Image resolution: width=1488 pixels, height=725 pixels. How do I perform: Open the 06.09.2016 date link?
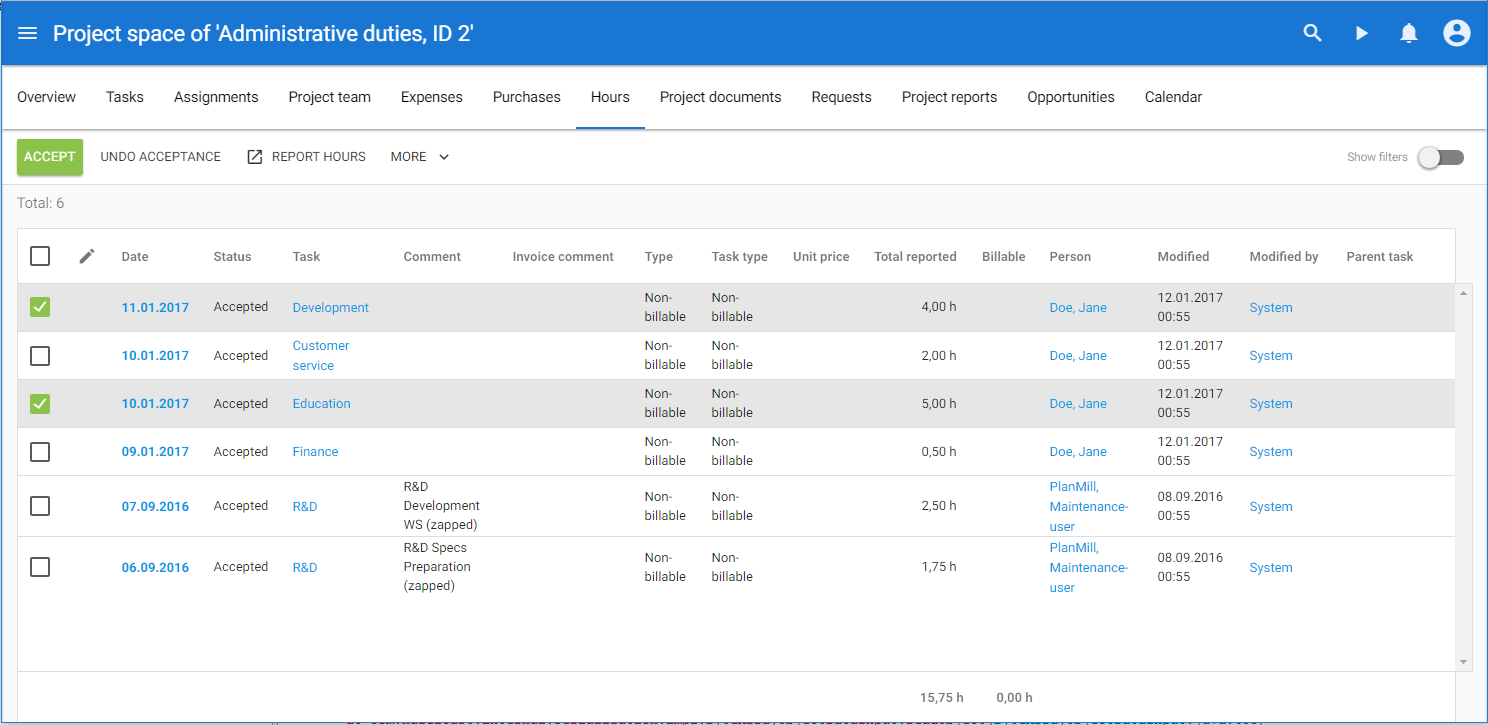coord(155,568)
